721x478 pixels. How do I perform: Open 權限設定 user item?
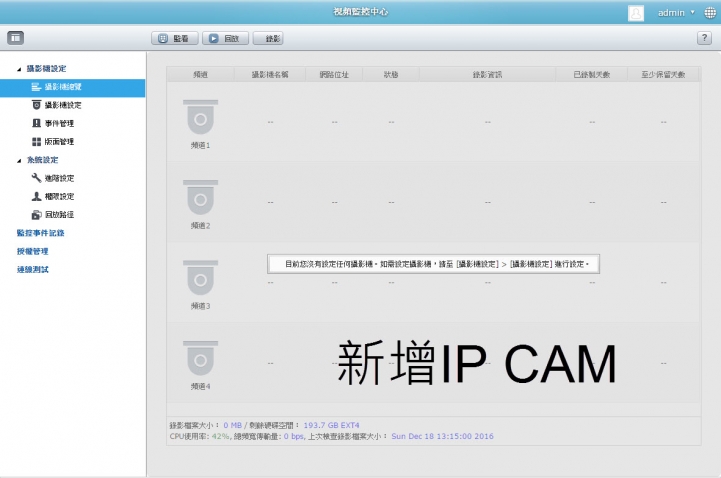click(x=53, y=197)
